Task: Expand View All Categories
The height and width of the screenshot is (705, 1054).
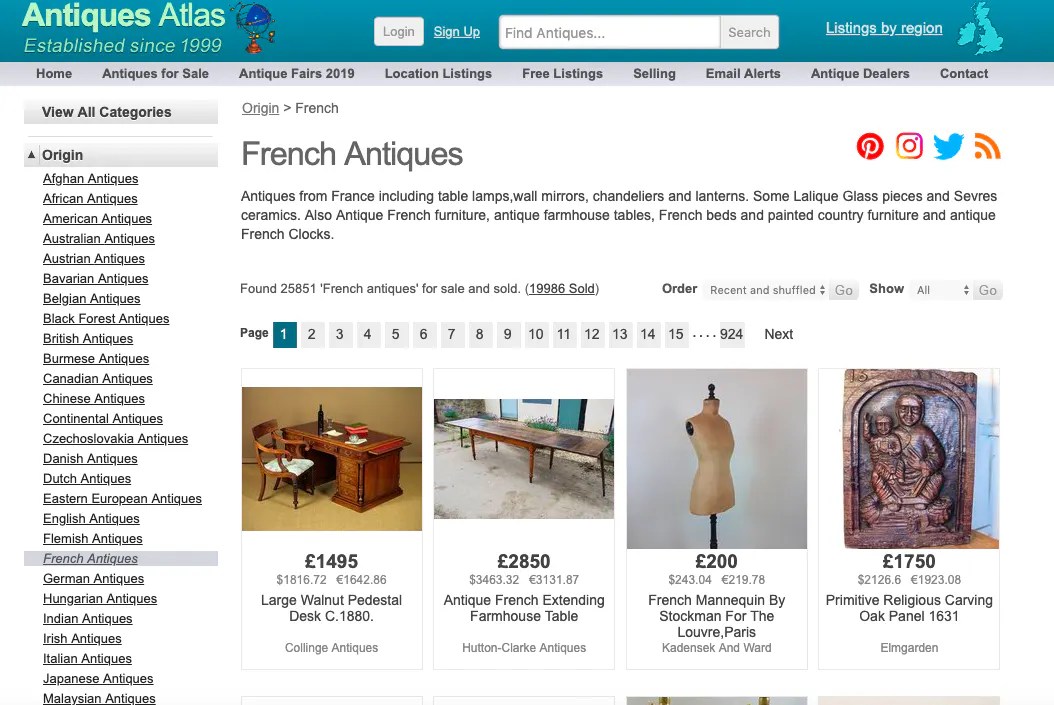Action: click(x=104, y=112)
